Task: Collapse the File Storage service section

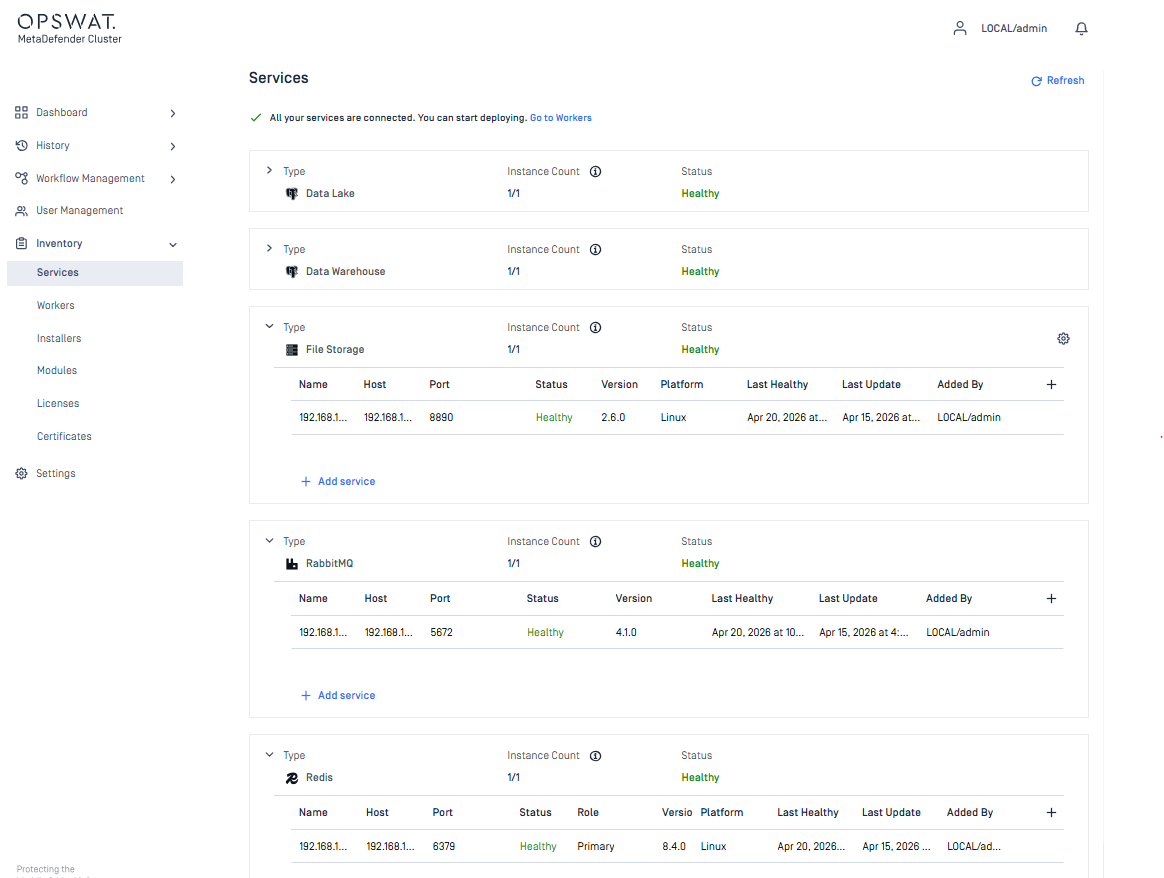Action: click(269, 327)
